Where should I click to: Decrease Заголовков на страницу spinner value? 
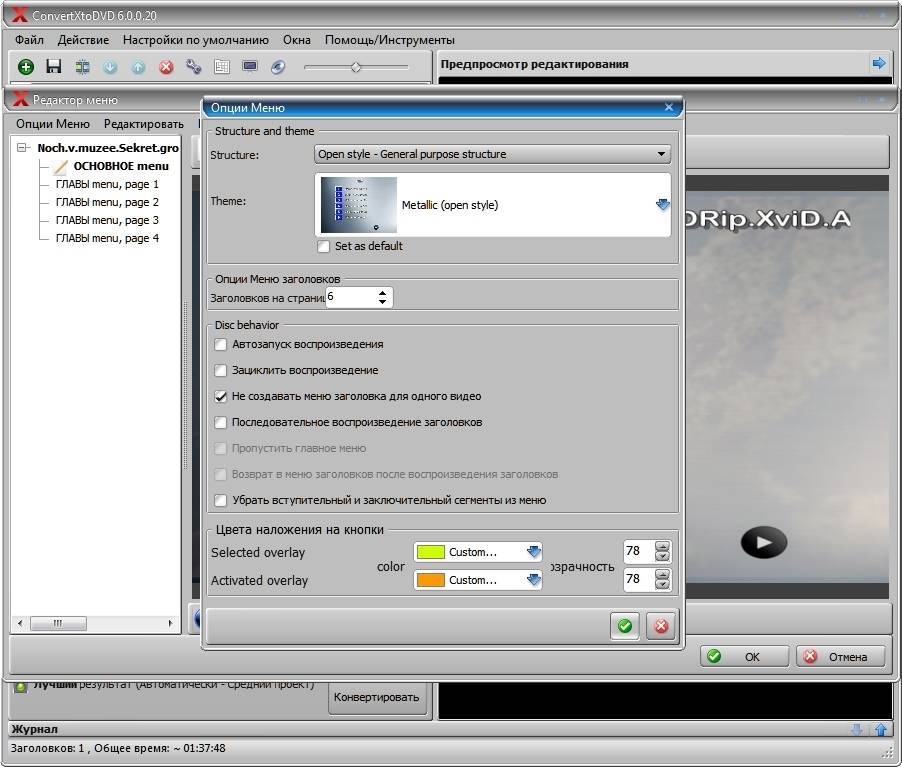(383, 302)
